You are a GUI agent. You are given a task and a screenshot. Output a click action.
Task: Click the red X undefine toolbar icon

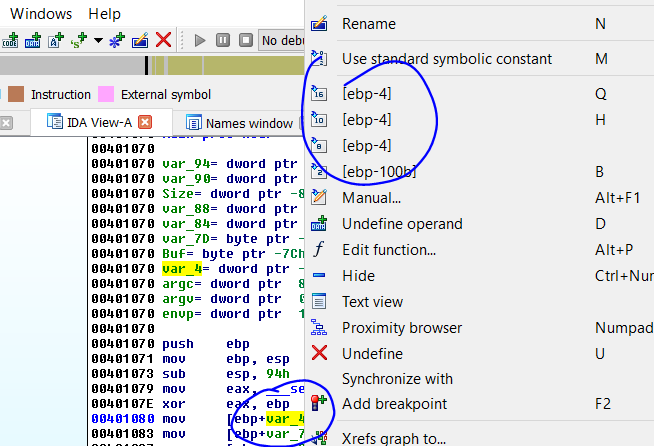coord(163,40)
